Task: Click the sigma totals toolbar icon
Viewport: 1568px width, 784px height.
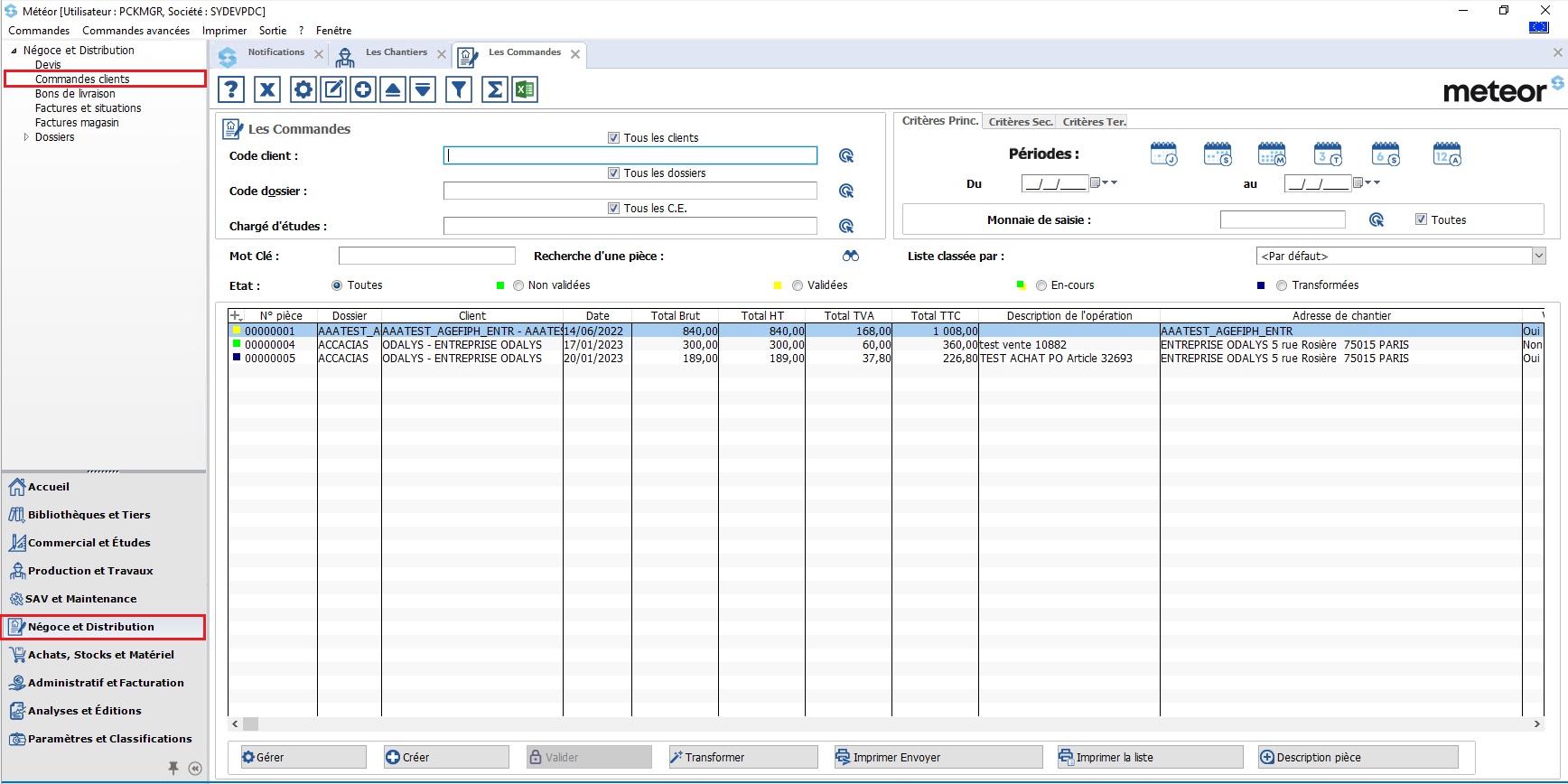Action: [x=495, y=89]
